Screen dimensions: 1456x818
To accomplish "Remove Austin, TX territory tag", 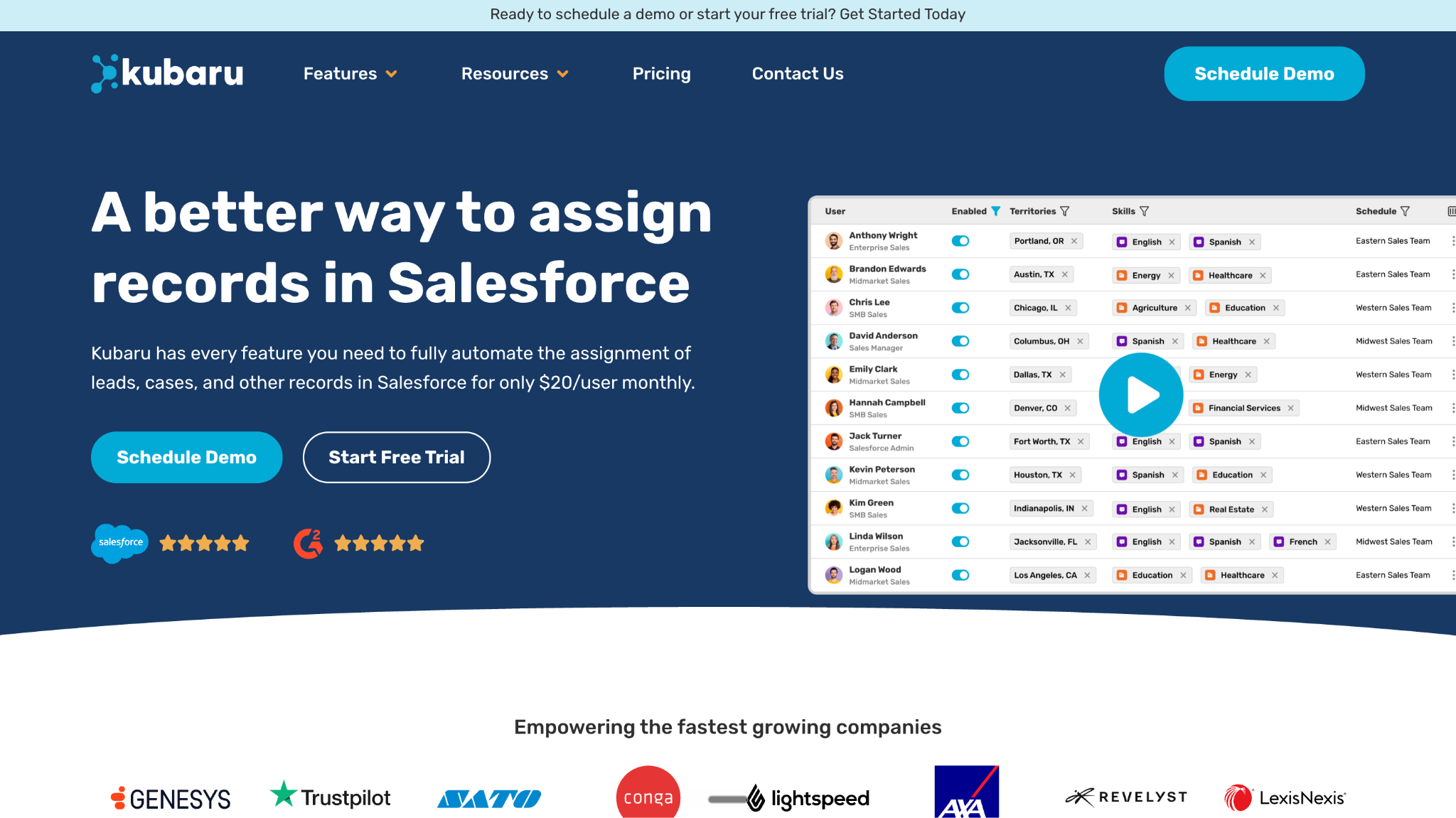I will click(x=1064, y=274).
